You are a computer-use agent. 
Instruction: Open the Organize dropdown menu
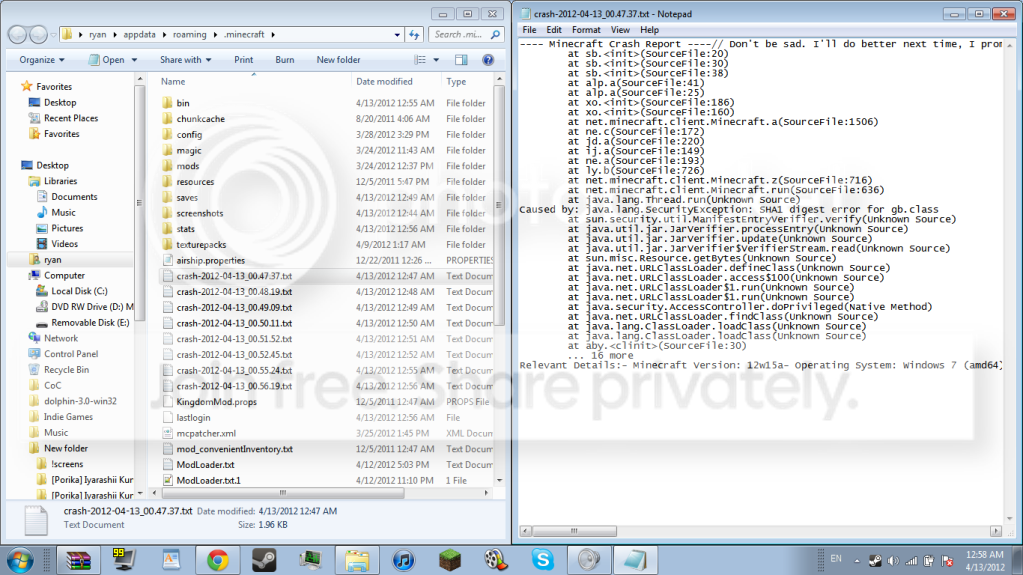(x=41, y=60)
